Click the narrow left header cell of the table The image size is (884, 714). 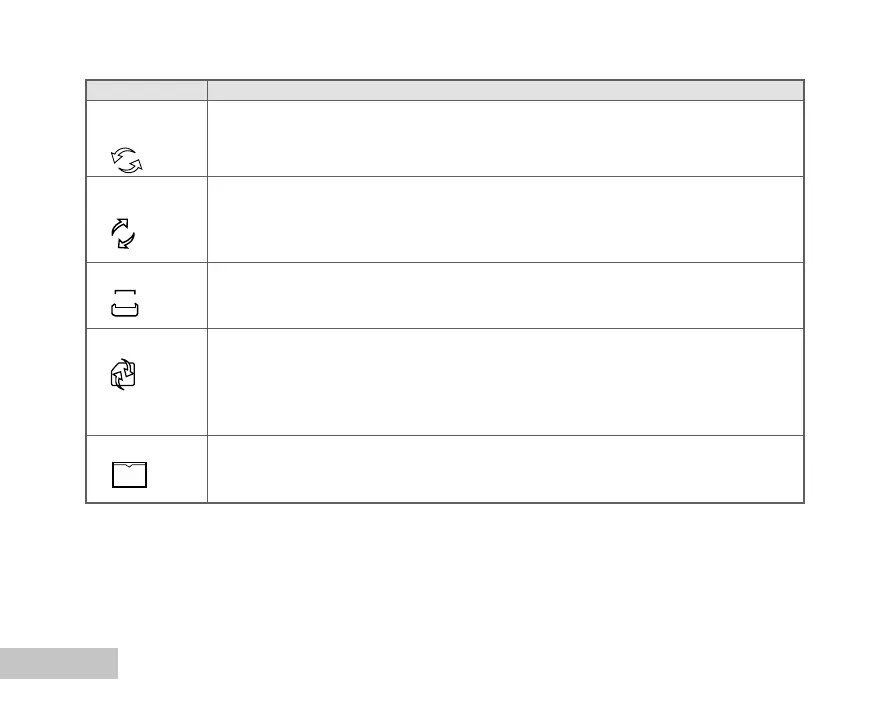tap(146, 90)
